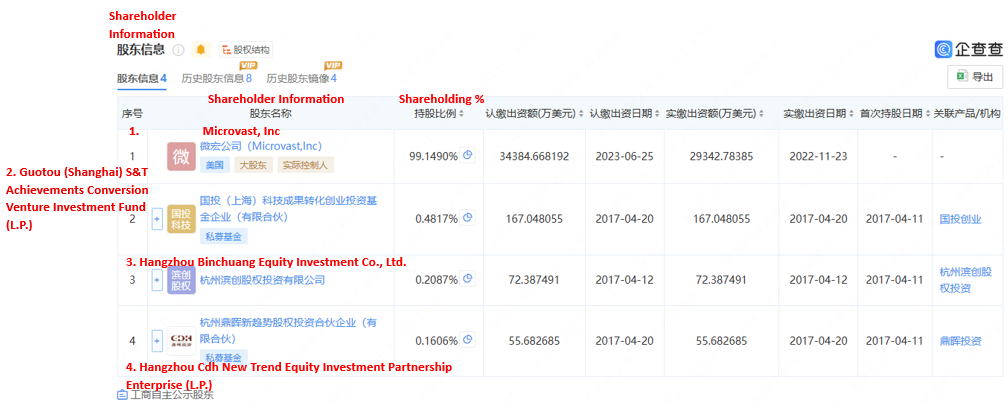Click the pie chart icon next to 0.2087%
1008x411 pixels.
pyautogui.click(x=468, y=280)
